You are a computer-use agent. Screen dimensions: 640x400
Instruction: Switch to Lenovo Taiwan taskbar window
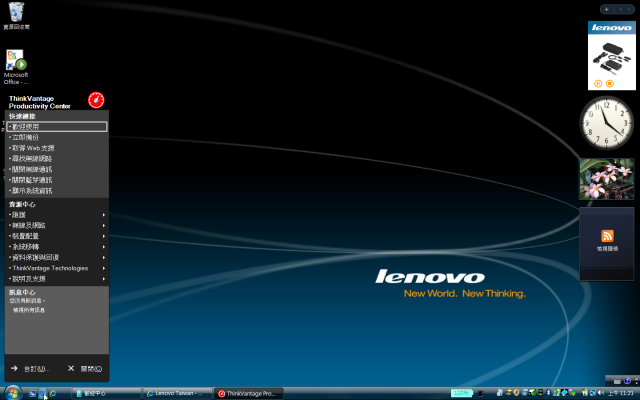[177, 393]
